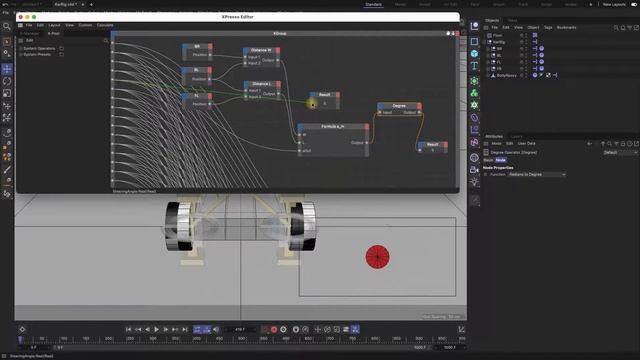Viewport: 640px width, 360px height.
Task: Click the Spline square icon in side palette
Action: [x=474, y=42]
